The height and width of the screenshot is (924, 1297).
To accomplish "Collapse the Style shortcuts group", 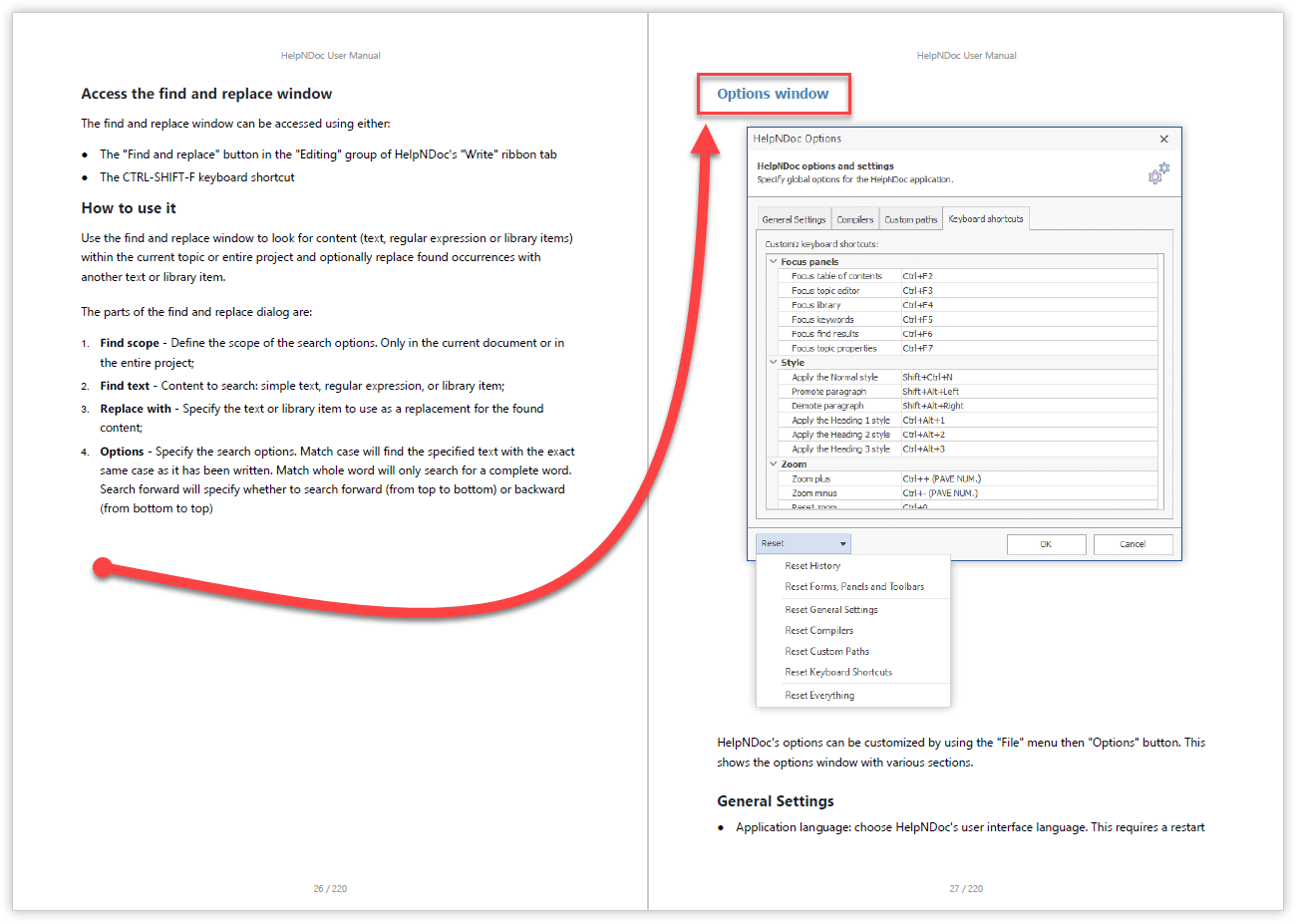I will [773, 363].
